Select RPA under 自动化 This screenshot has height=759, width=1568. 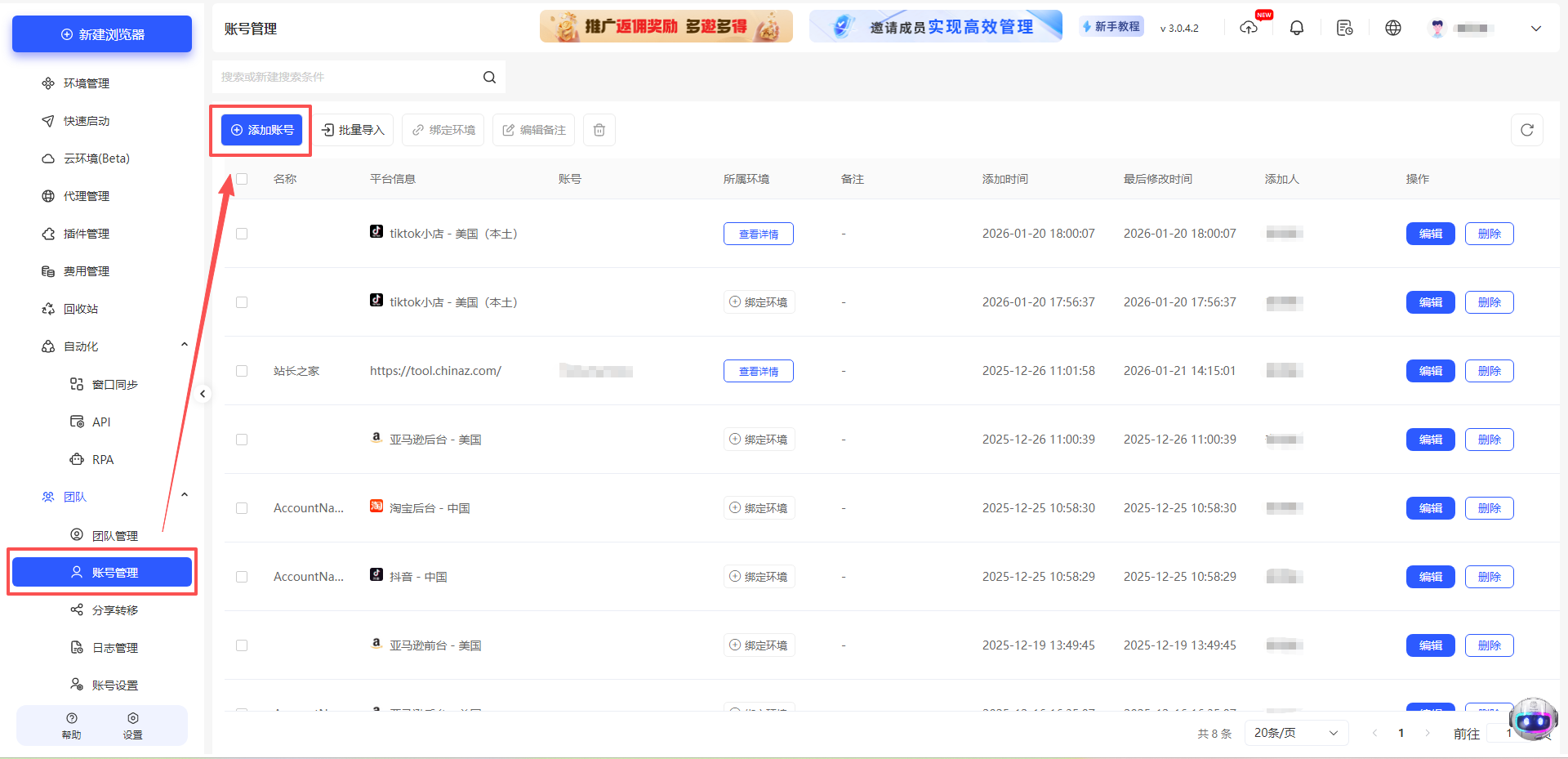point(102,459)
